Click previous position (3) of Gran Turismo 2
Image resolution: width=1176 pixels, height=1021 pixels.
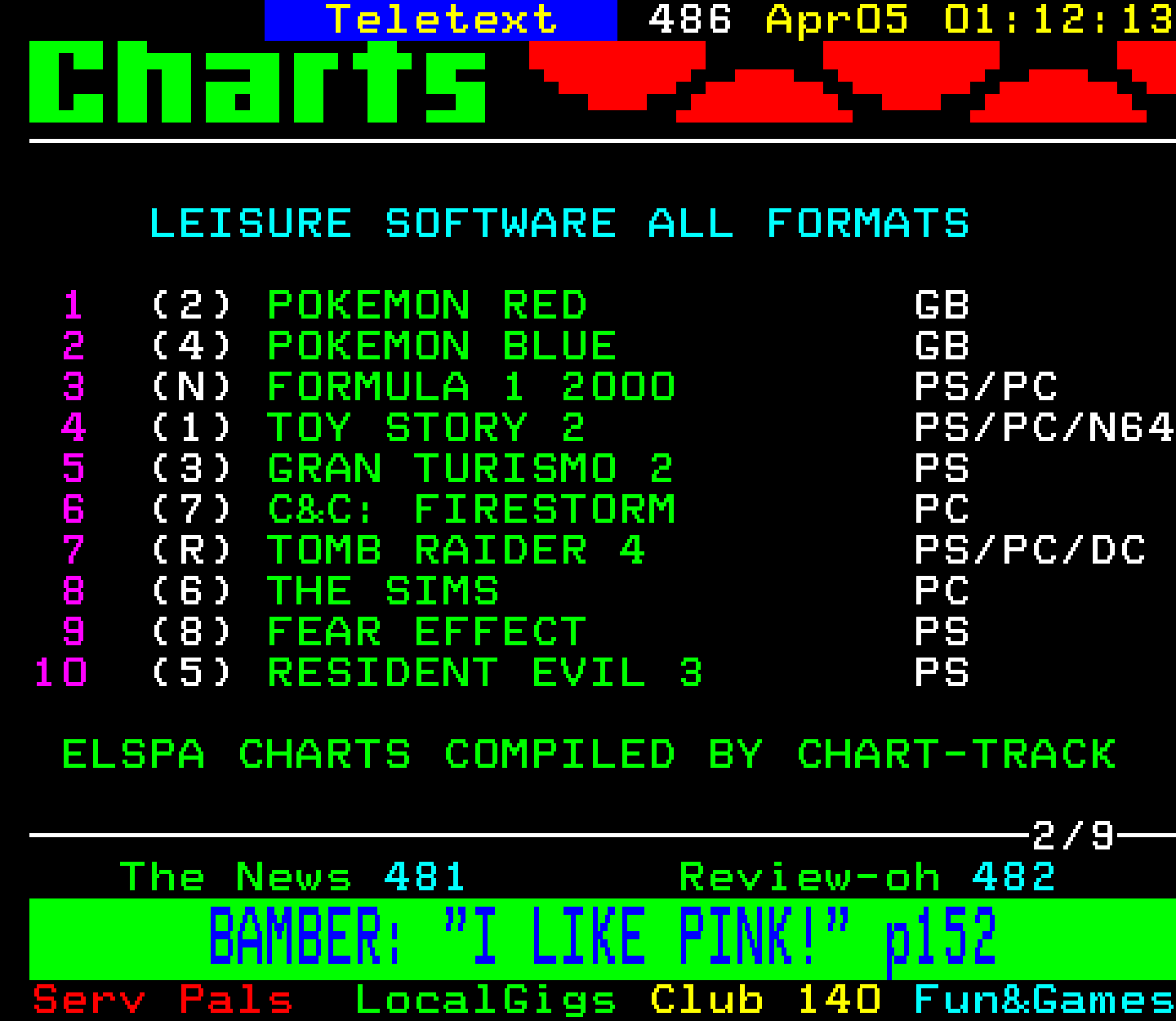(x=192, y=469)
